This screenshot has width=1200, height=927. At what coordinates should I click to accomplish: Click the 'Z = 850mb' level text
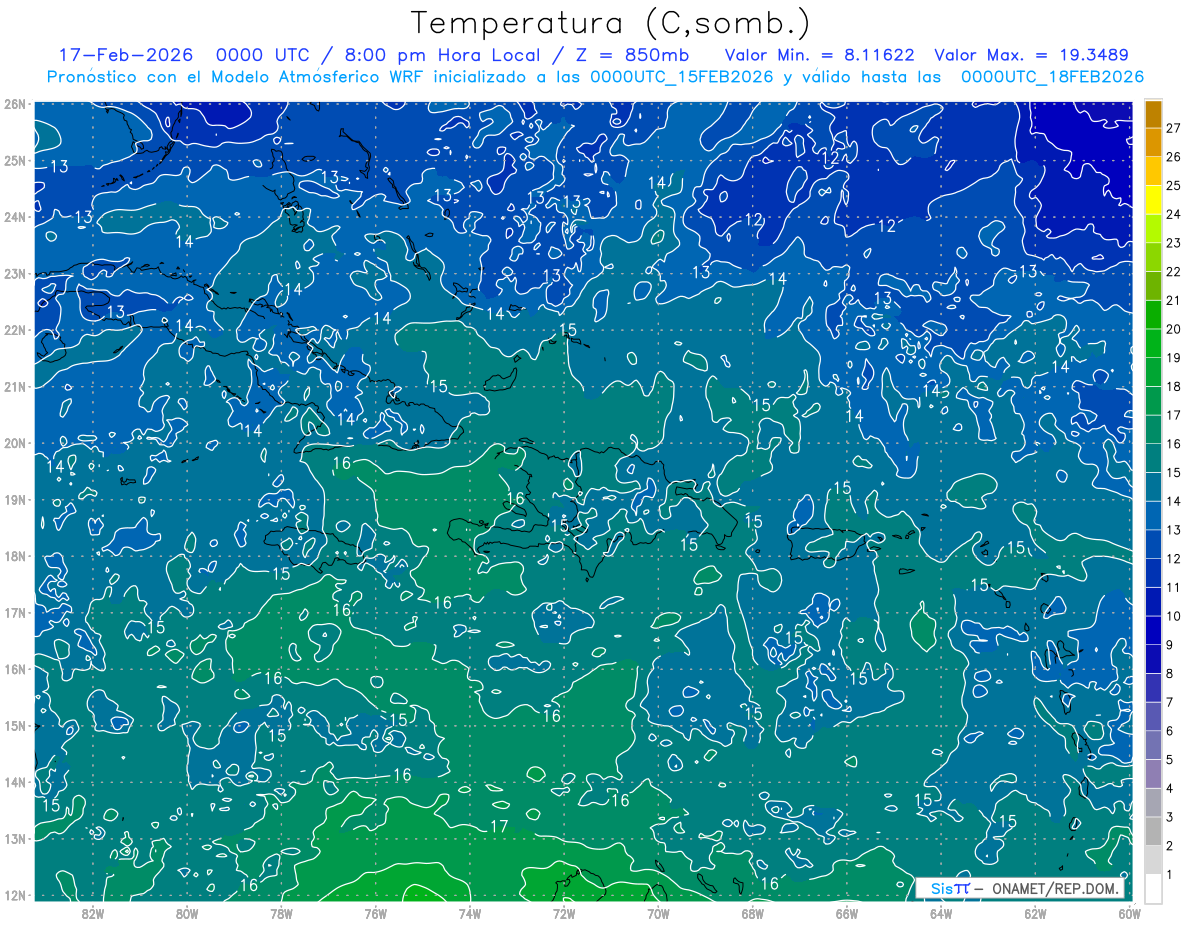click(631, 55)
